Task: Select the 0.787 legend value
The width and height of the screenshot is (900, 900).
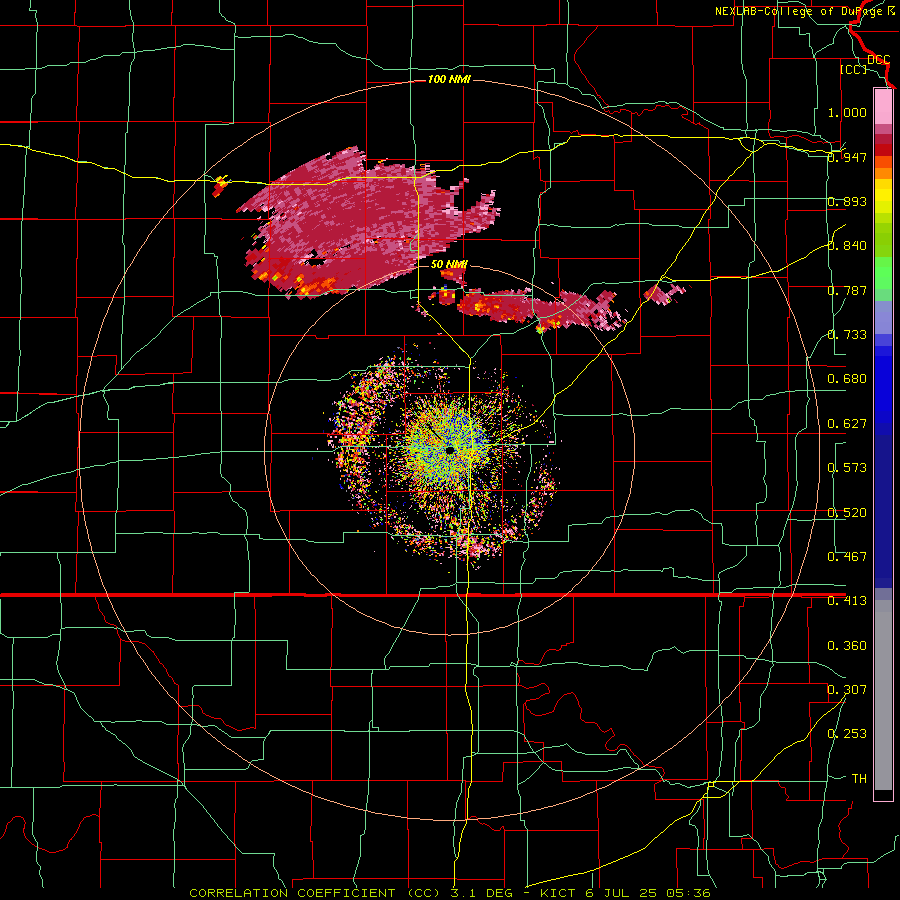Action: pos(847,290)
